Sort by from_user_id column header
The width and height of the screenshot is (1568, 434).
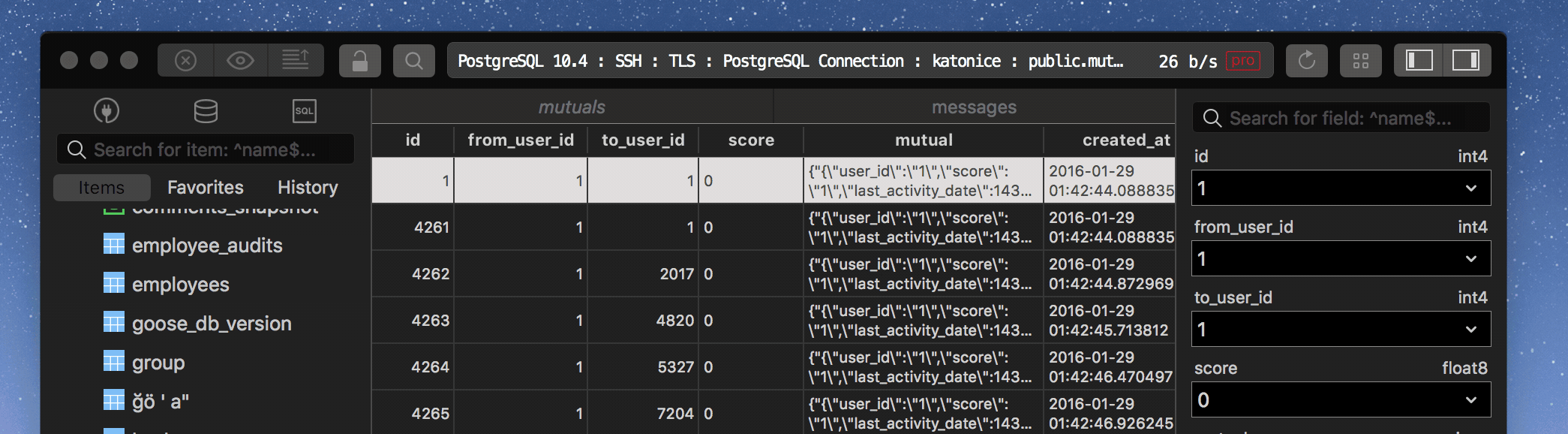[x=521, y=140]
